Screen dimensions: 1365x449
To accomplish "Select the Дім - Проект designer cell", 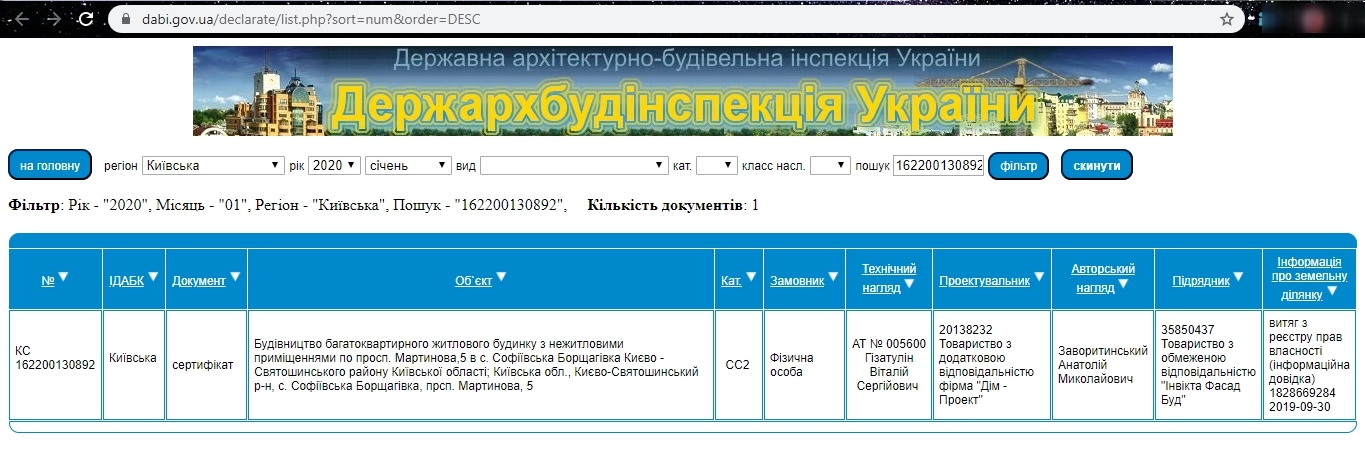I will click(x=992, y=365).
